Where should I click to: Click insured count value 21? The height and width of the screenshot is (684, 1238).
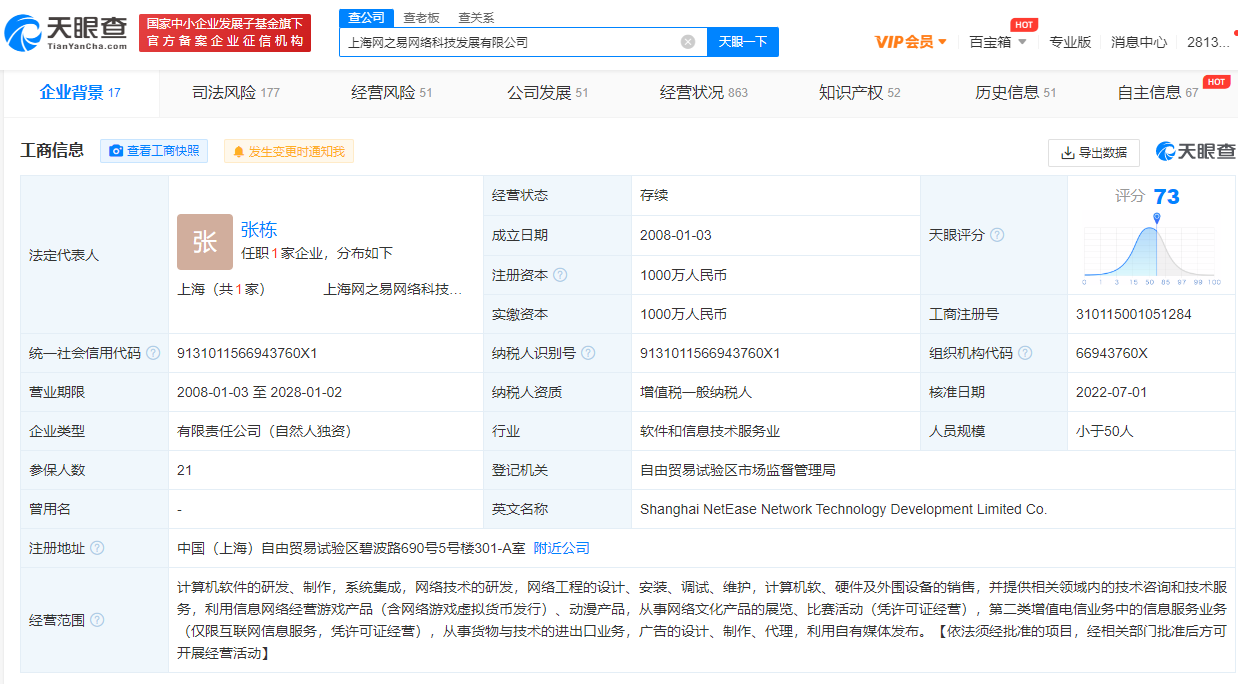184,470
